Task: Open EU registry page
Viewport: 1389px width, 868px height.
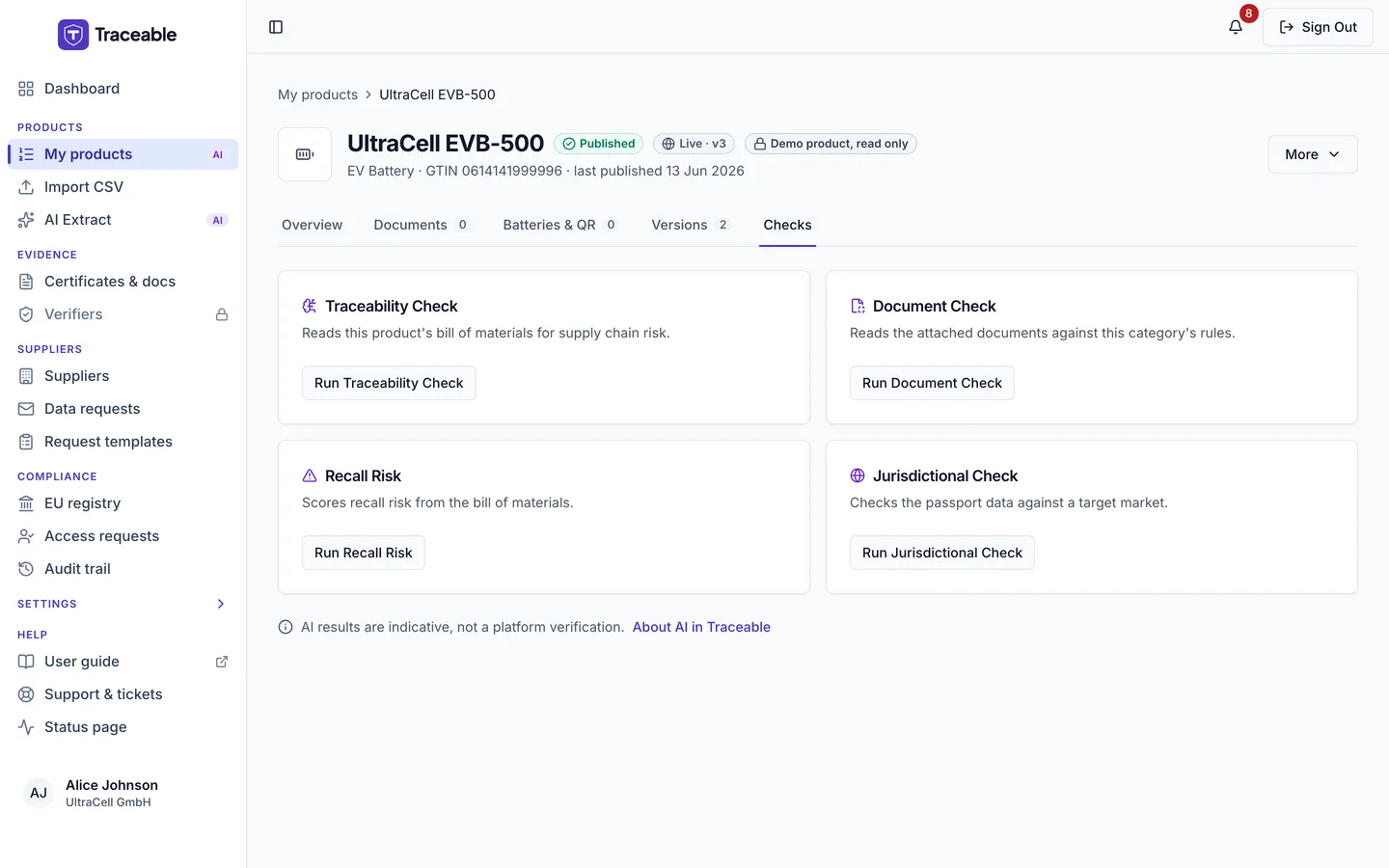Action: 123,503
